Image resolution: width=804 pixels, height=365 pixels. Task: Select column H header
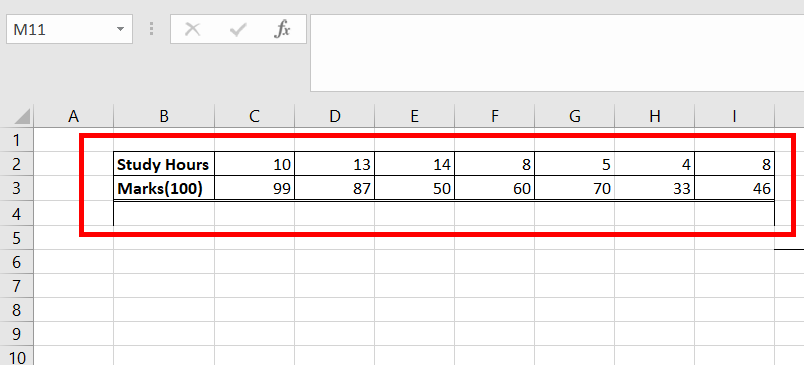tap(654, 116)
